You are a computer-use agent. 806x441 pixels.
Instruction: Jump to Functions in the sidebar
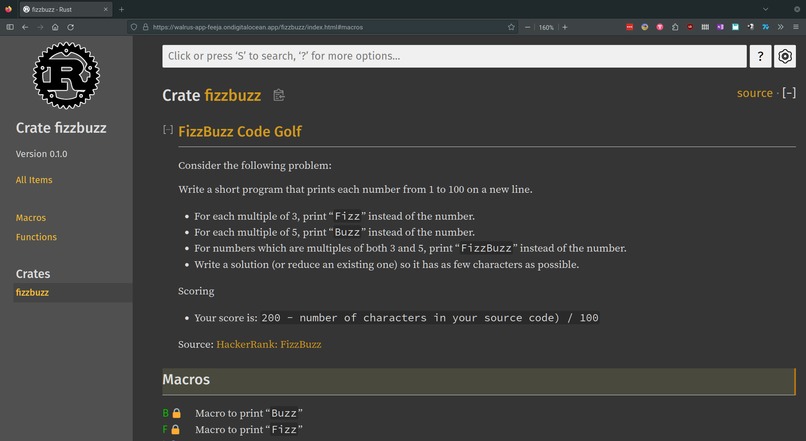click(36, 237)
